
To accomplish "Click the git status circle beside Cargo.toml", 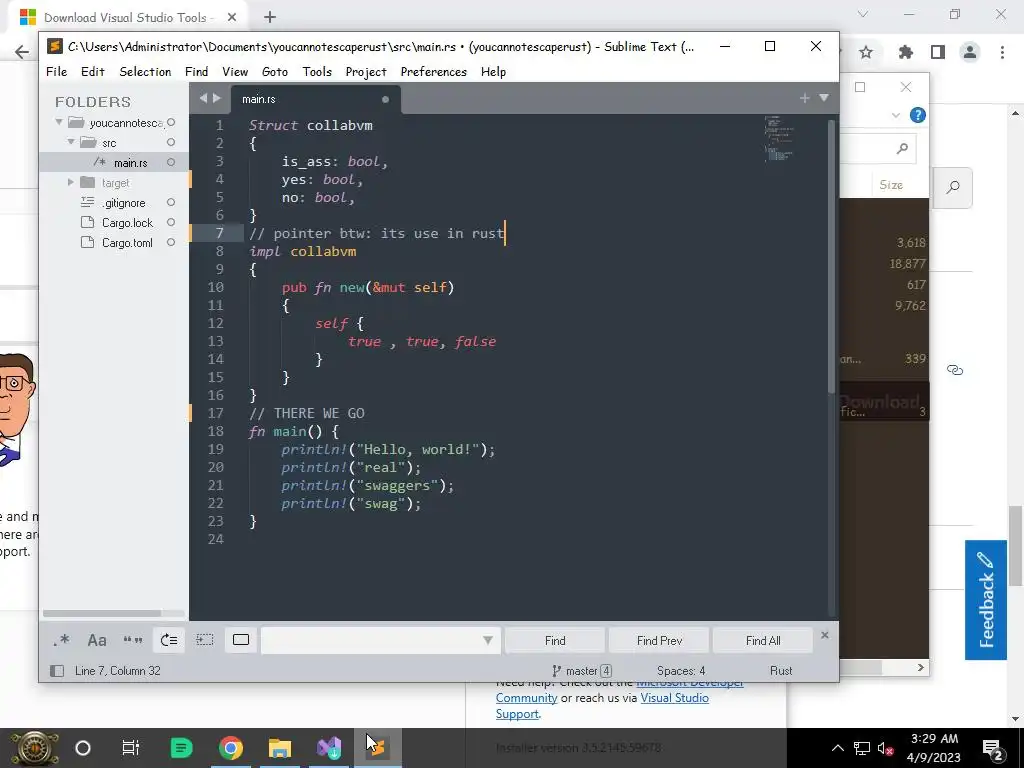I will coord(171,242).
